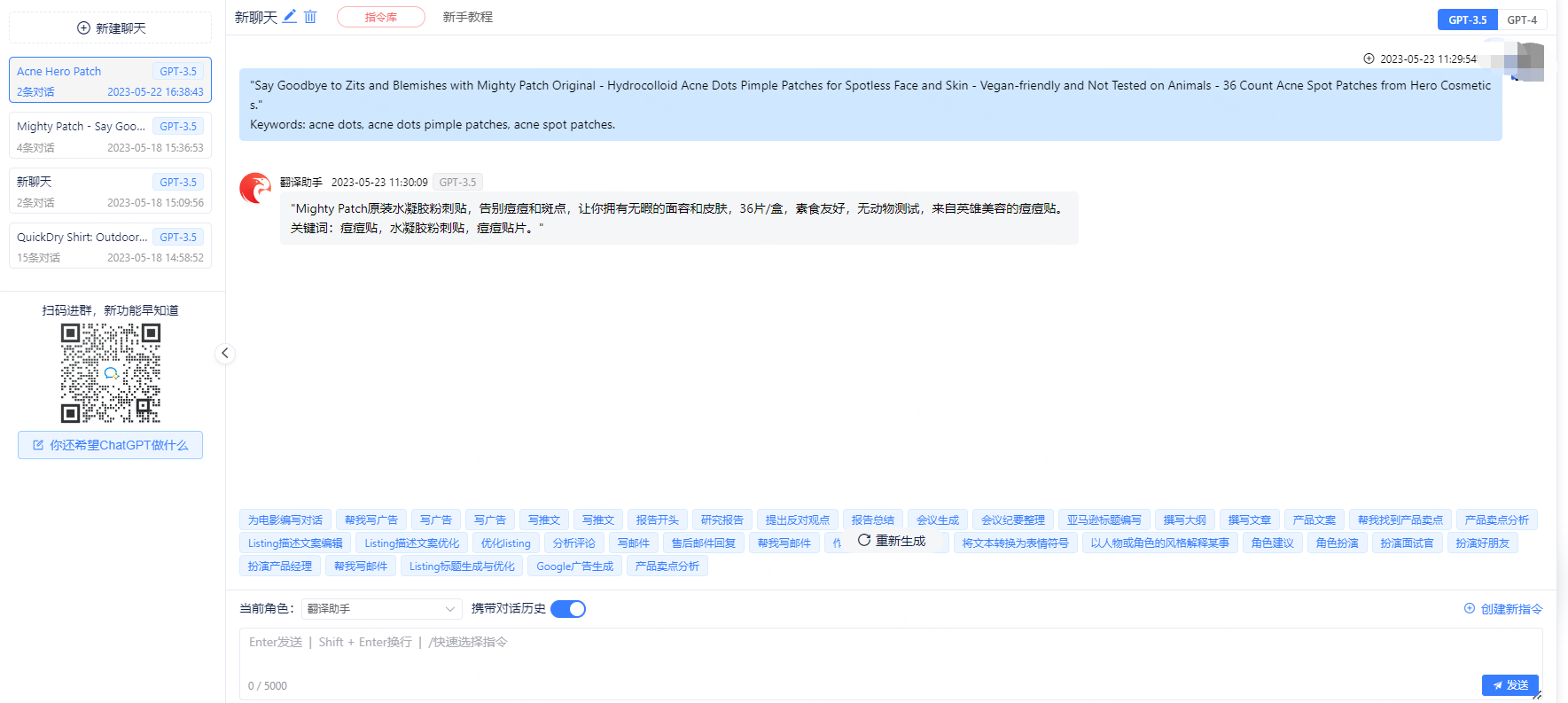Click the pencil icon to rename the chat
The image size is (1568, 703).
[290, 16]
